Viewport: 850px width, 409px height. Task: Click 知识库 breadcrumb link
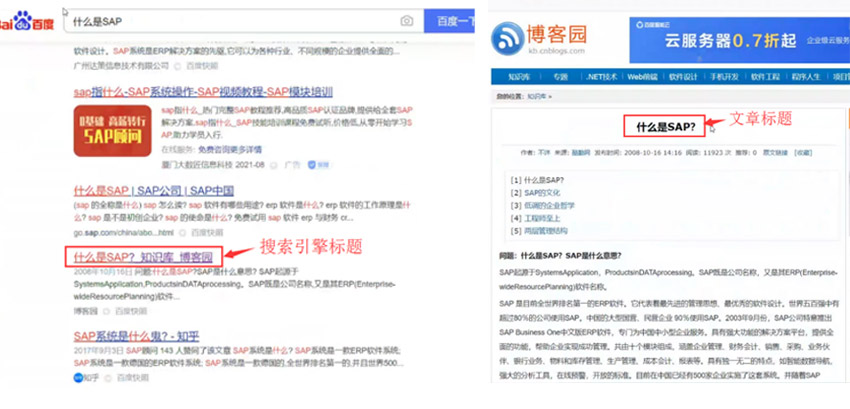click(537, 97)
